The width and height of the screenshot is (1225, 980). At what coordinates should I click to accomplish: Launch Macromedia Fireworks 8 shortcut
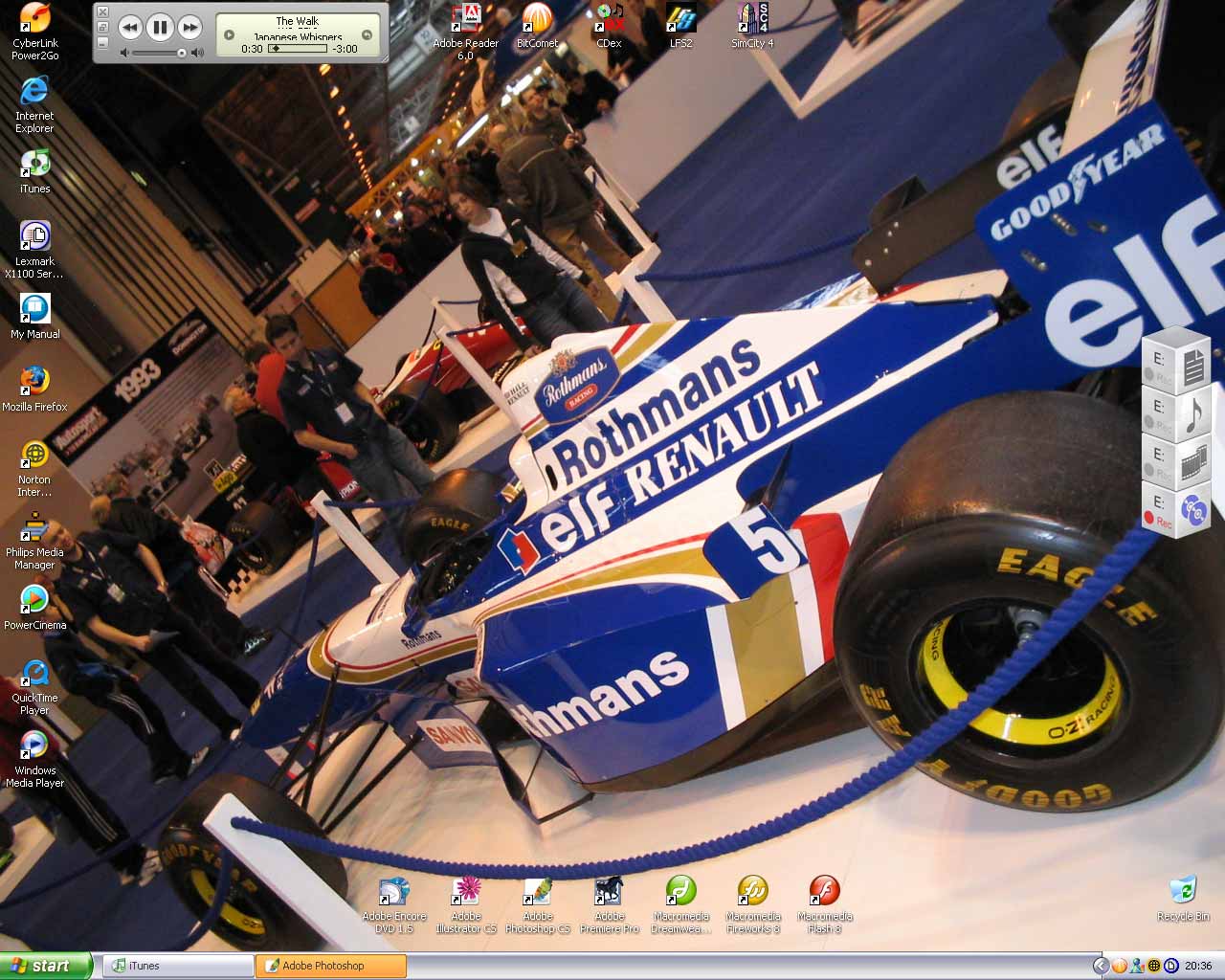753,905
